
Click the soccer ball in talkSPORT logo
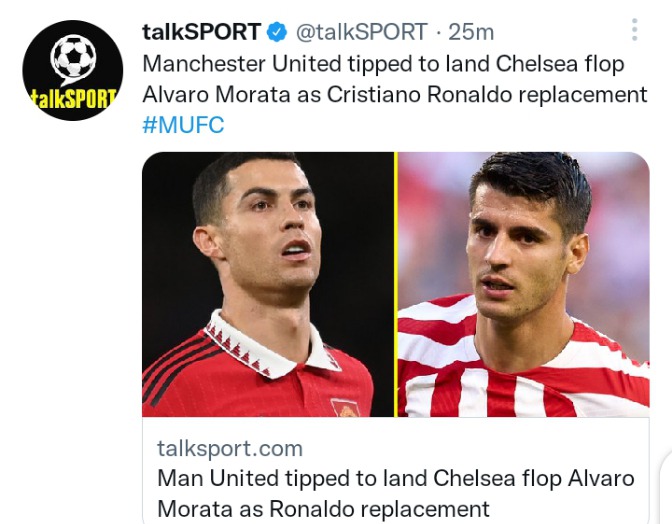tap(73, 58)
